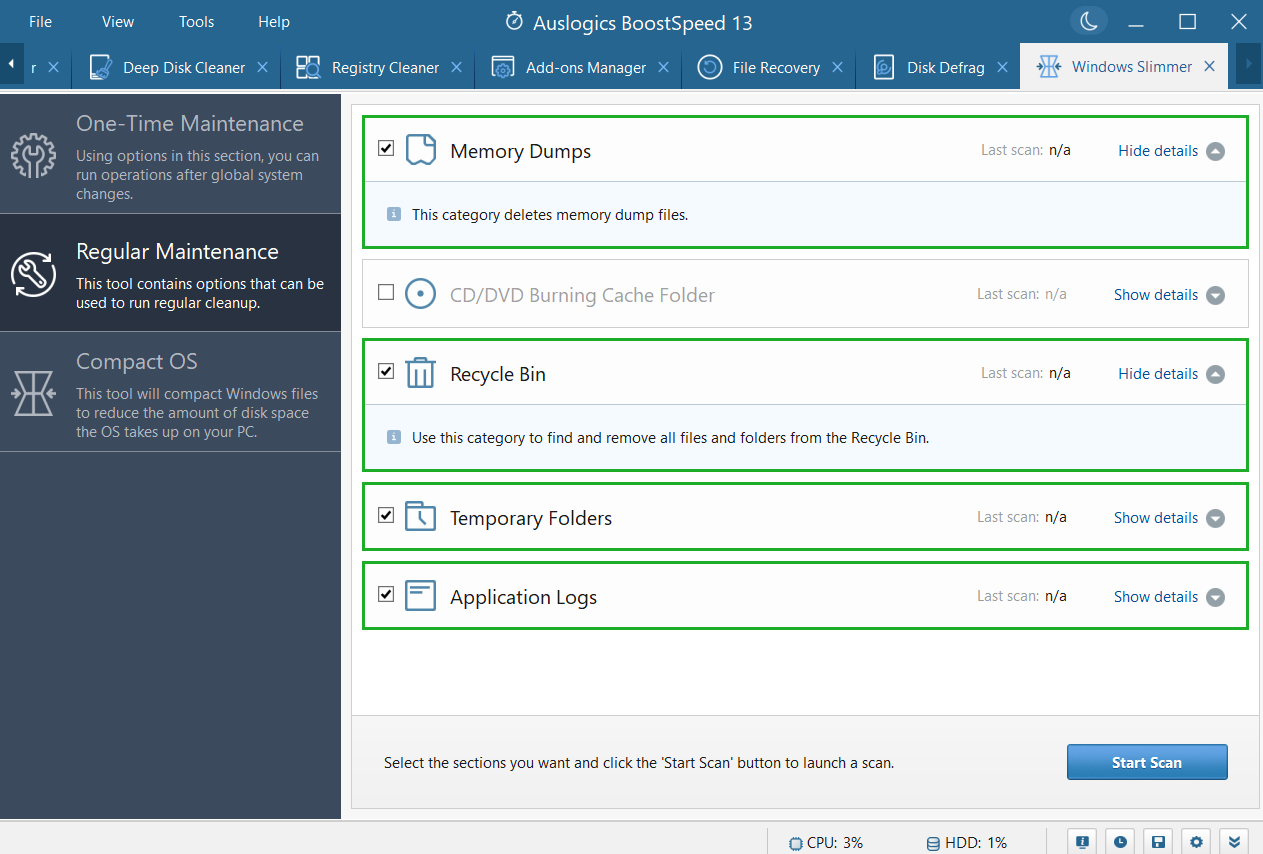1263x854 pixels.
Task: Select the One-Time Maintenance section
Action: pyautogui.click(x=170, y=154)
